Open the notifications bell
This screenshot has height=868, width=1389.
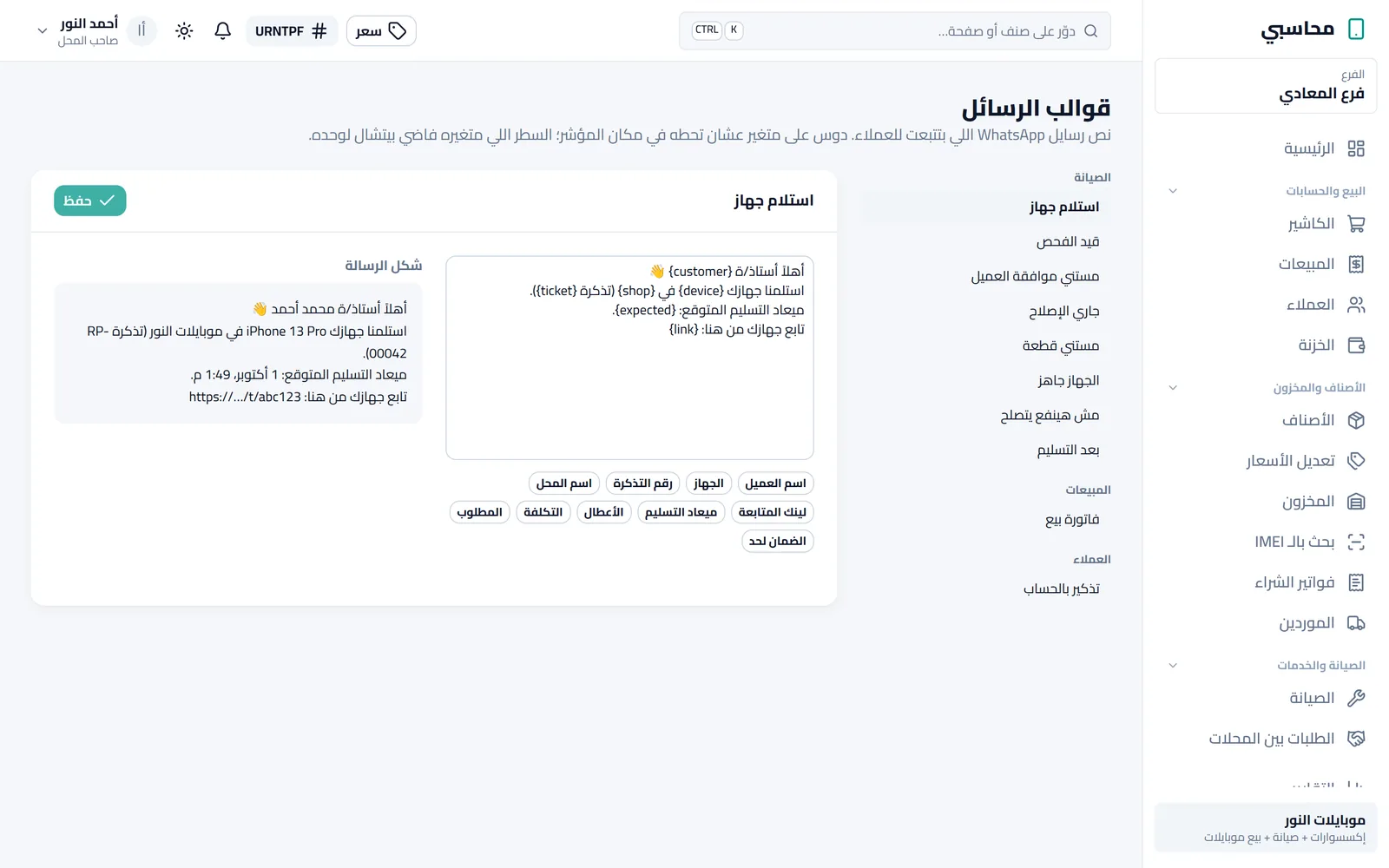tap(223, 31)
